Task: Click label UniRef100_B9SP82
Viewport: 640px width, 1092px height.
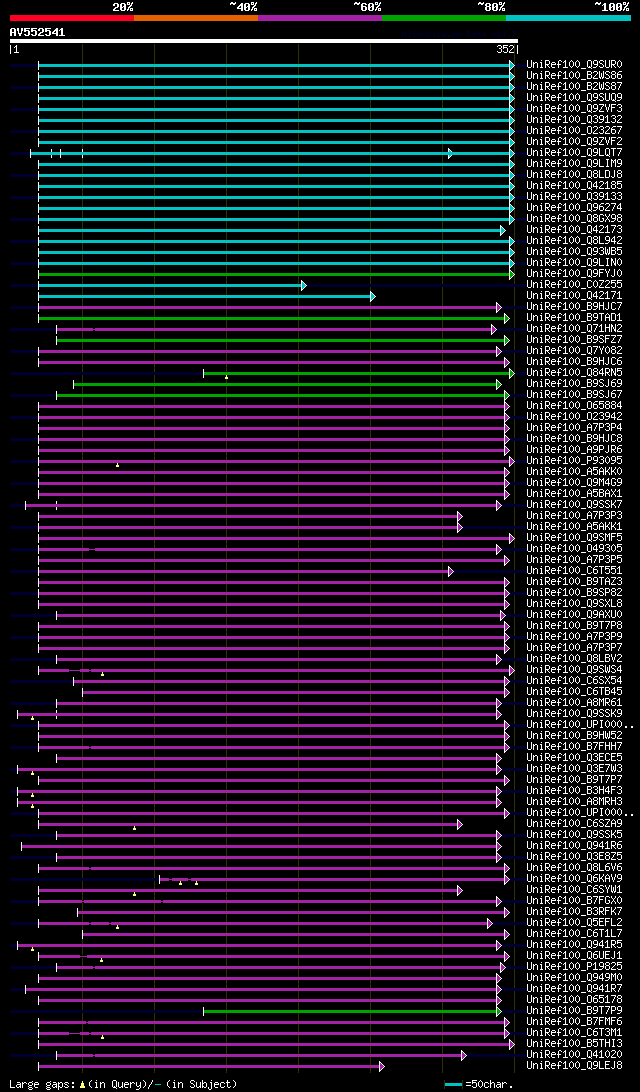Action: point(575,593)
